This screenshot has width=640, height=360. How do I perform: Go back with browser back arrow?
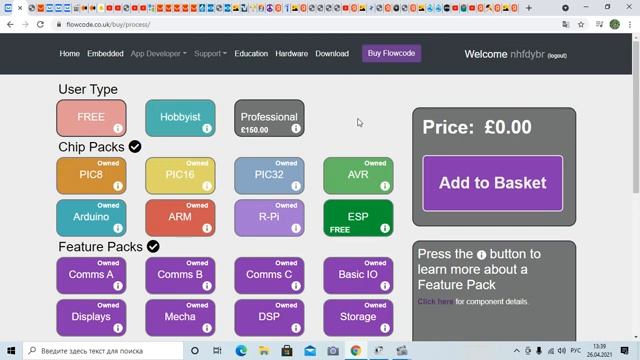coord(10,24)
